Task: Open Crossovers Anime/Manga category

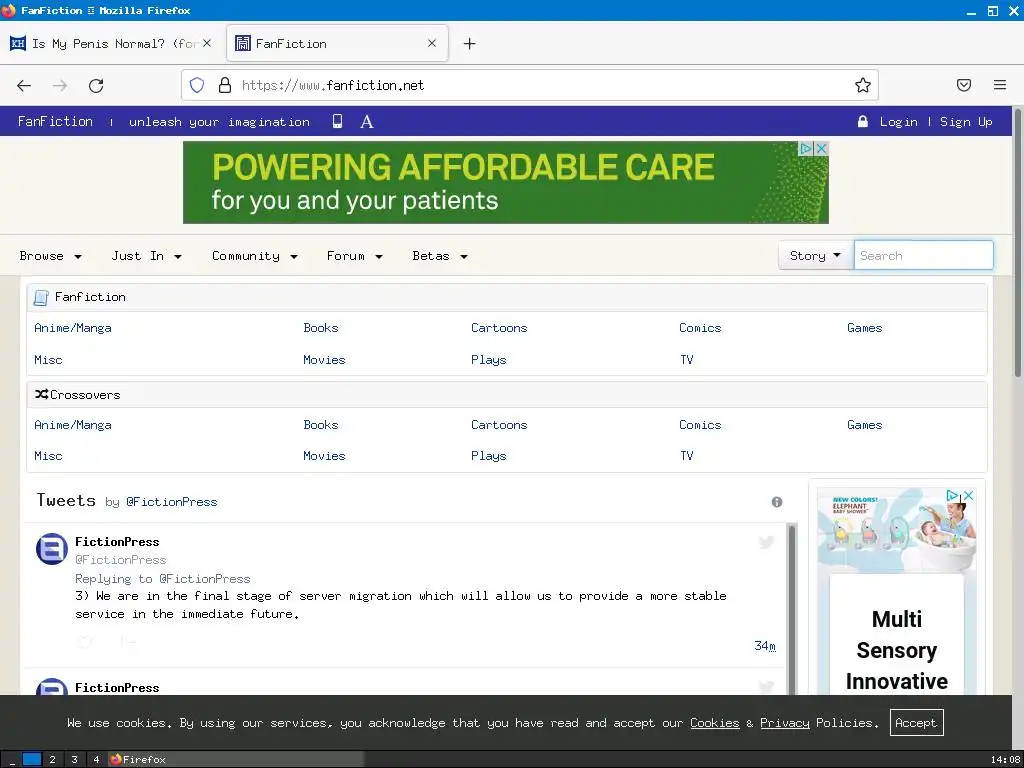Action: click(72, 425)
